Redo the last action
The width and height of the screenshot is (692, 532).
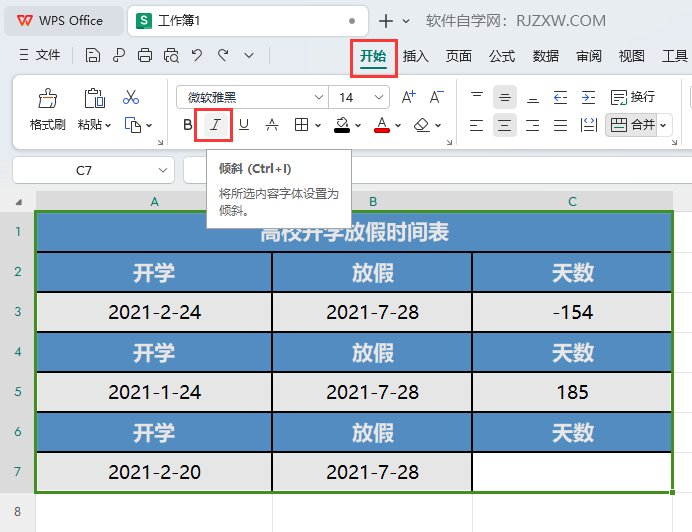[x=223, y=56]
